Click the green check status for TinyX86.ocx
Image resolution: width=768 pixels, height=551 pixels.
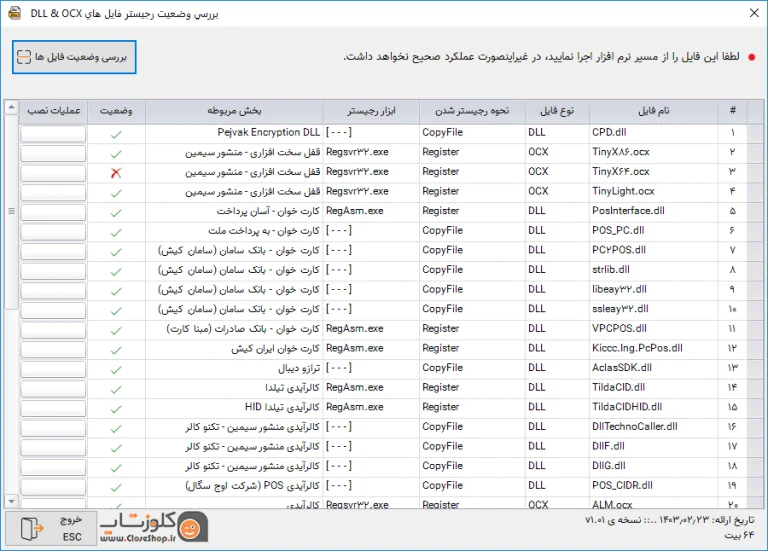[116, 154]
